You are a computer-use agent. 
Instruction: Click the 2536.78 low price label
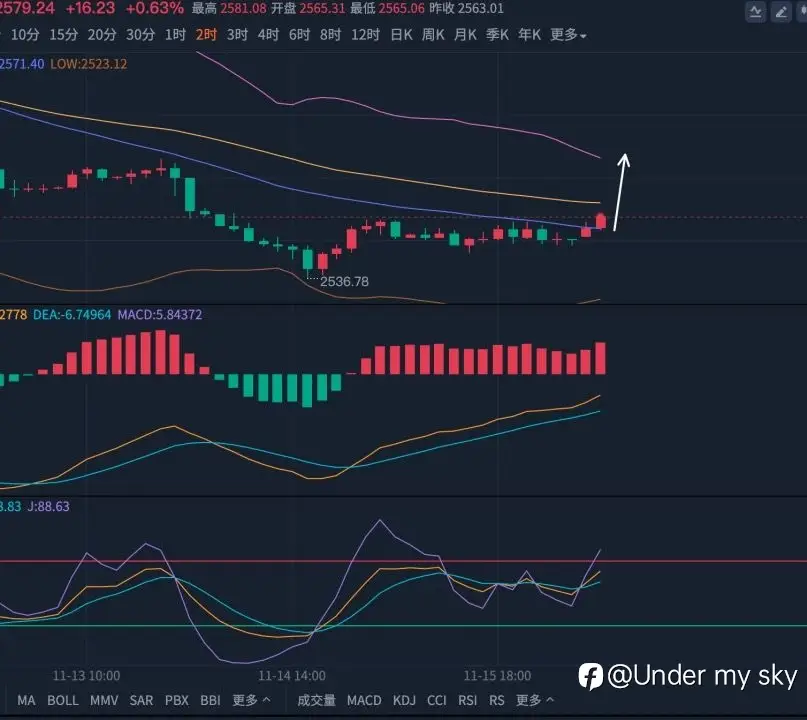(344, 282)
